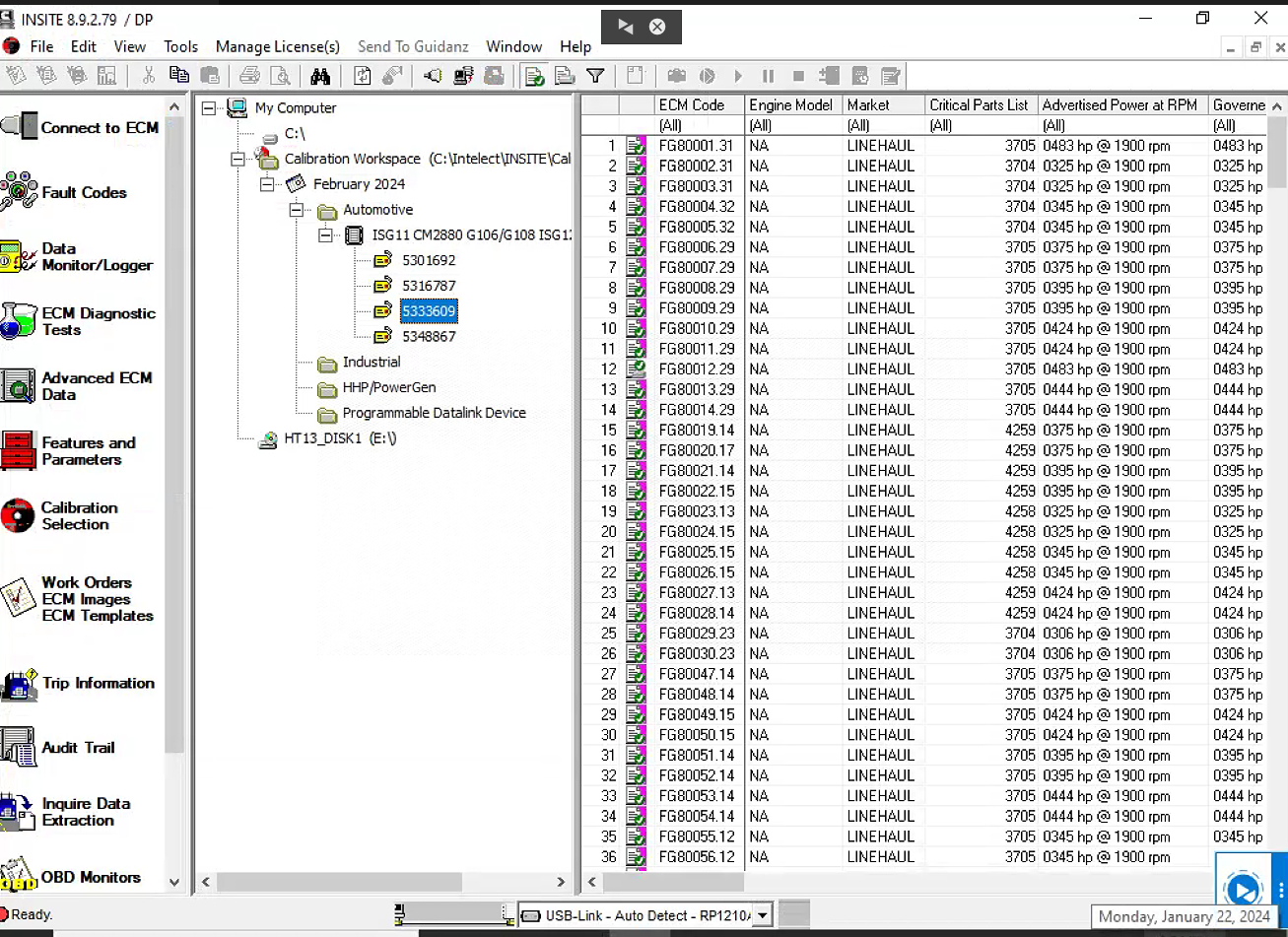Screen dimensions: 1288x937
Task: Open Calibration Selection in the sidebar
Action: 60,516
